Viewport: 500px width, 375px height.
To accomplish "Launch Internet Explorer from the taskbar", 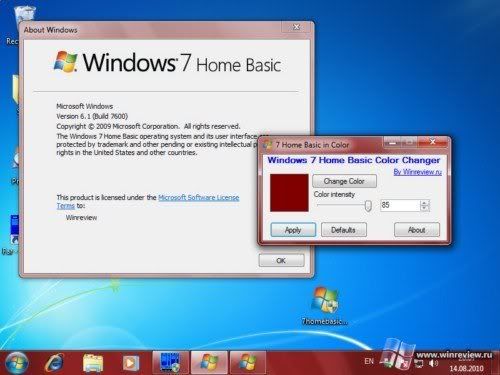I will [54, 363].
